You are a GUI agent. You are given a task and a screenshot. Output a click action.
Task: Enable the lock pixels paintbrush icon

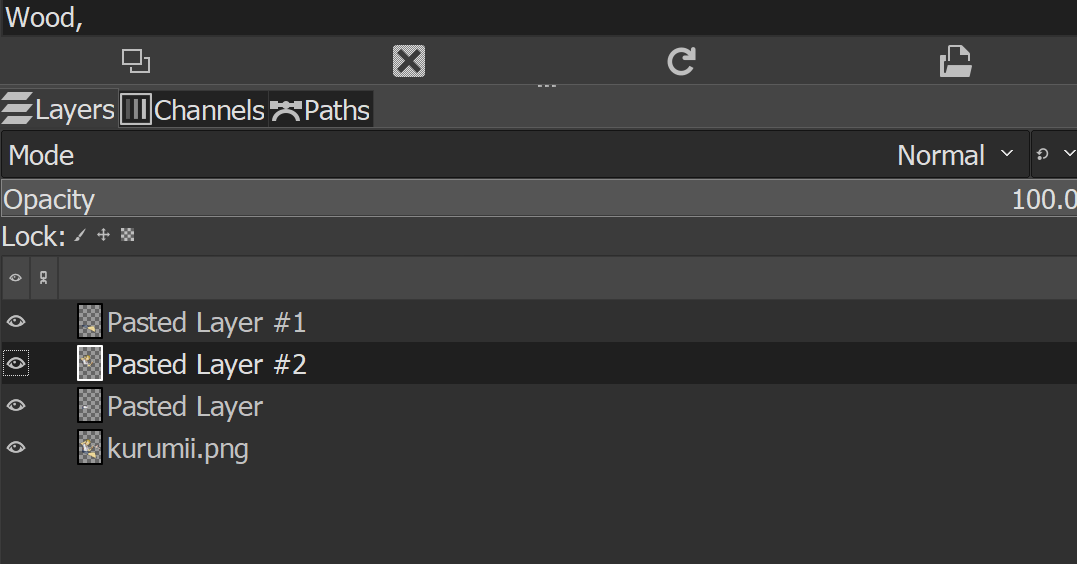click(x=80, y=236)
